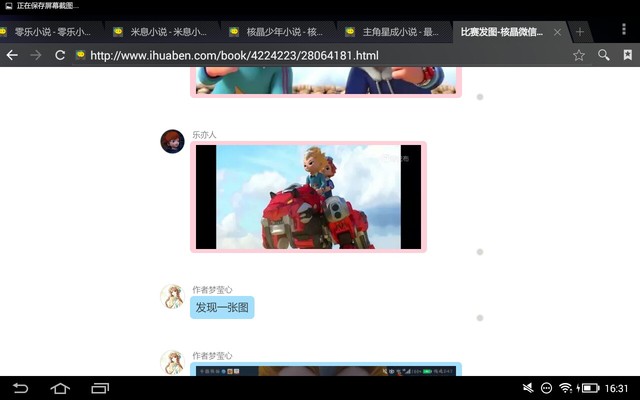Open the red robot dinosaur image
The image size is (640, 400).
(x=309, y=197)
